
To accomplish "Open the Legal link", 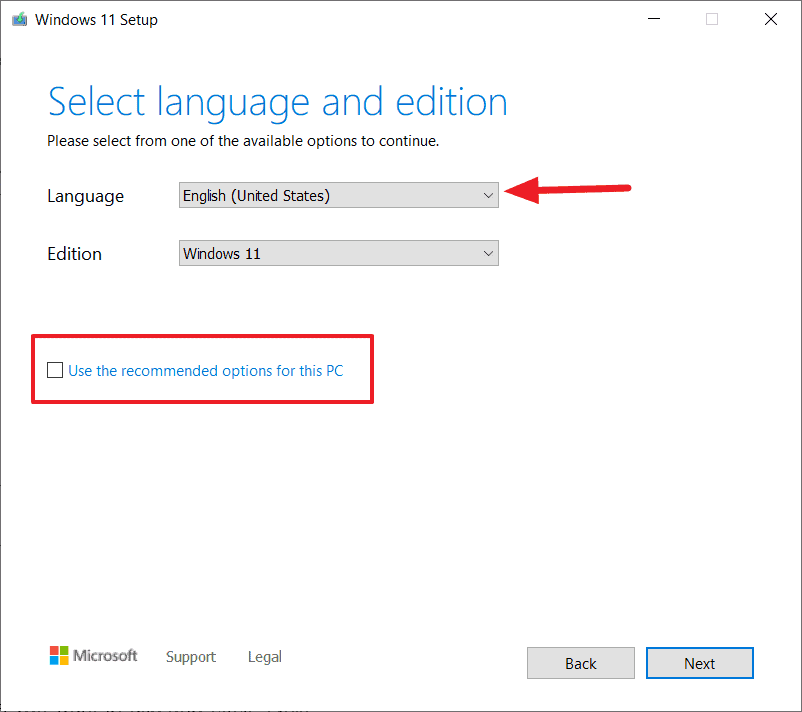I will pos(264,656).
